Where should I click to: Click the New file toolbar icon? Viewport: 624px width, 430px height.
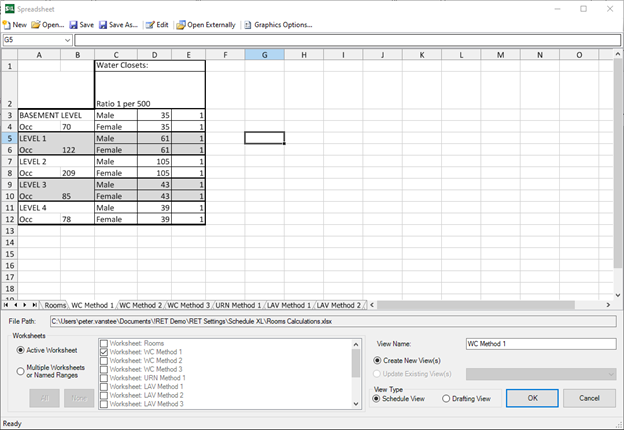tap(6, 25)
